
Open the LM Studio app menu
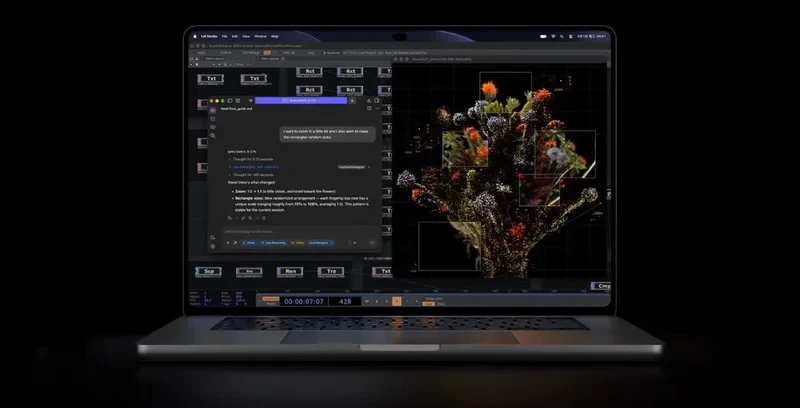click(x=209, y=36)
